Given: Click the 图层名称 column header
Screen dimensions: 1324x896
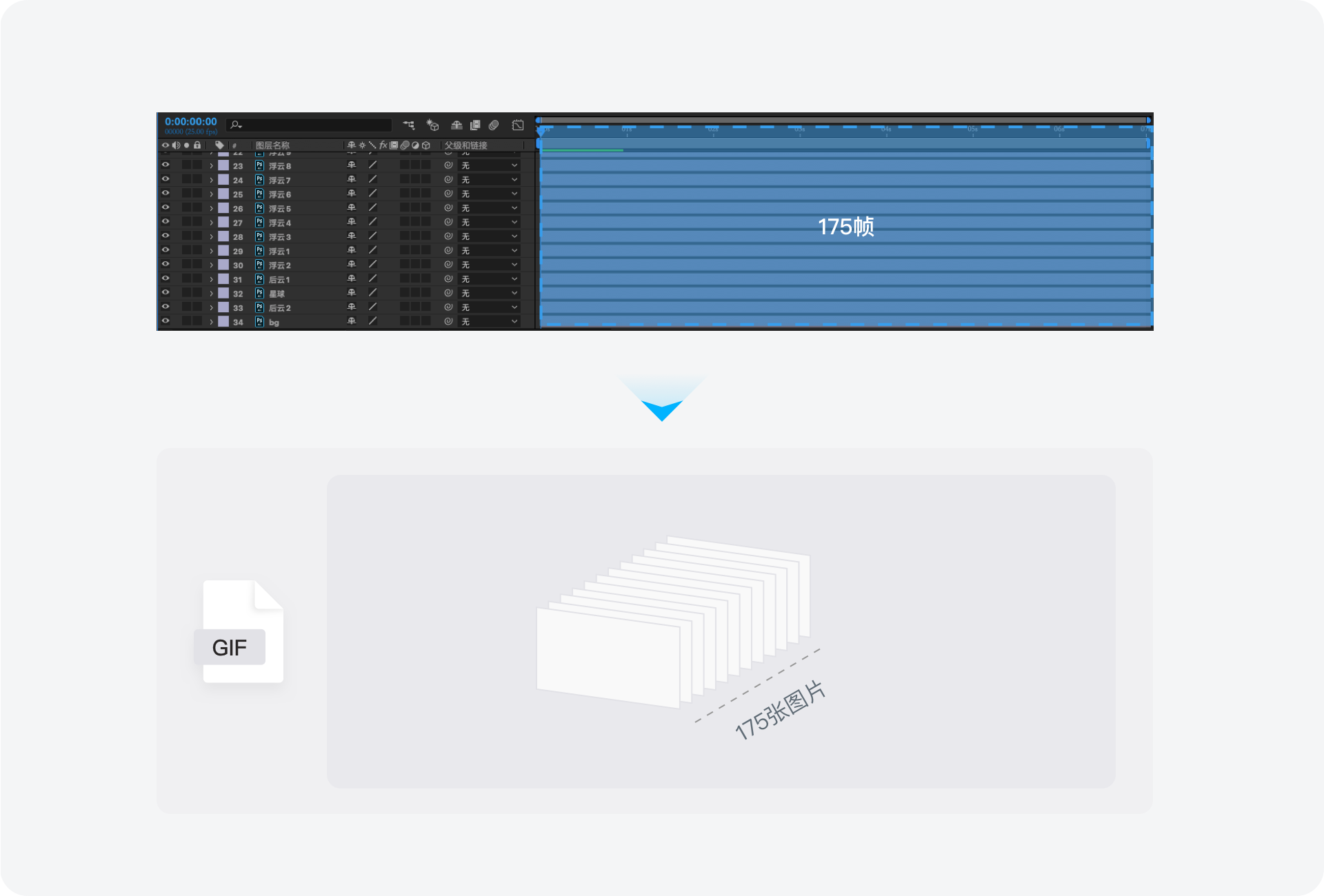Looking at the screenshot, I should [273, 145].
